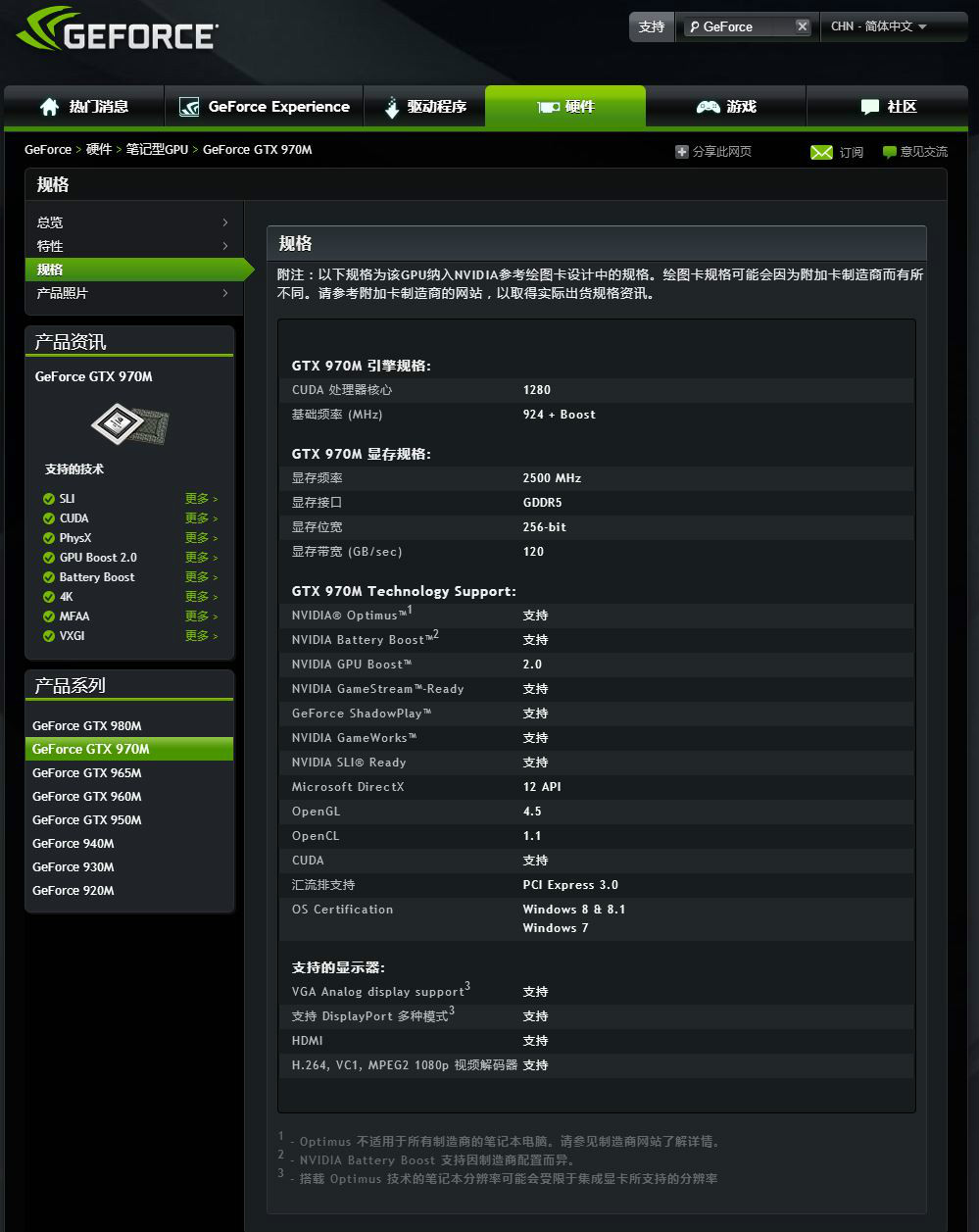Viewport: 979px width, 1232px height.
Task: Click the PCI Express 3.0 value
Action: (x=570, y=885)
